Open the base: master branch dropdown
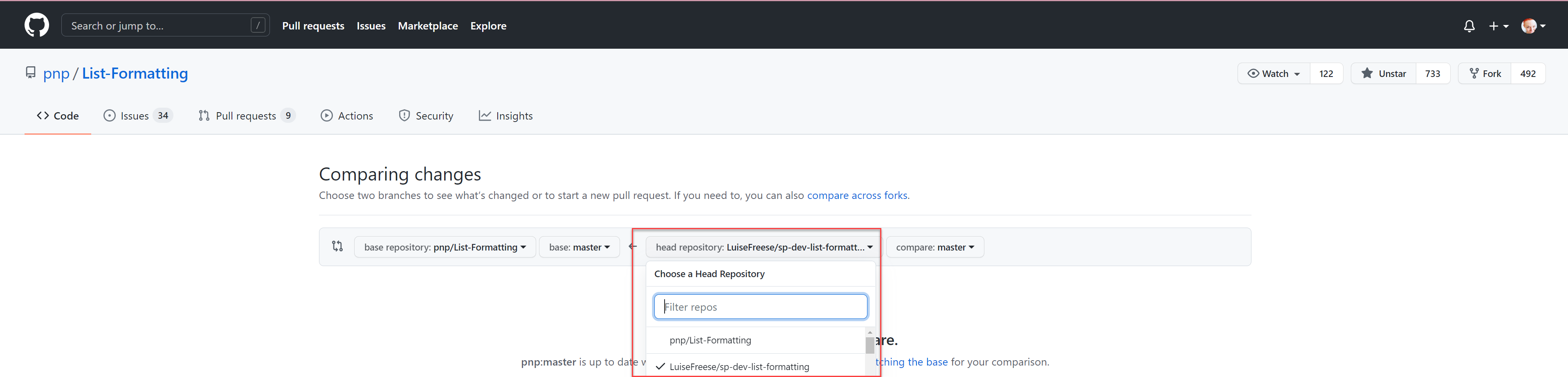 click(579, 247)
